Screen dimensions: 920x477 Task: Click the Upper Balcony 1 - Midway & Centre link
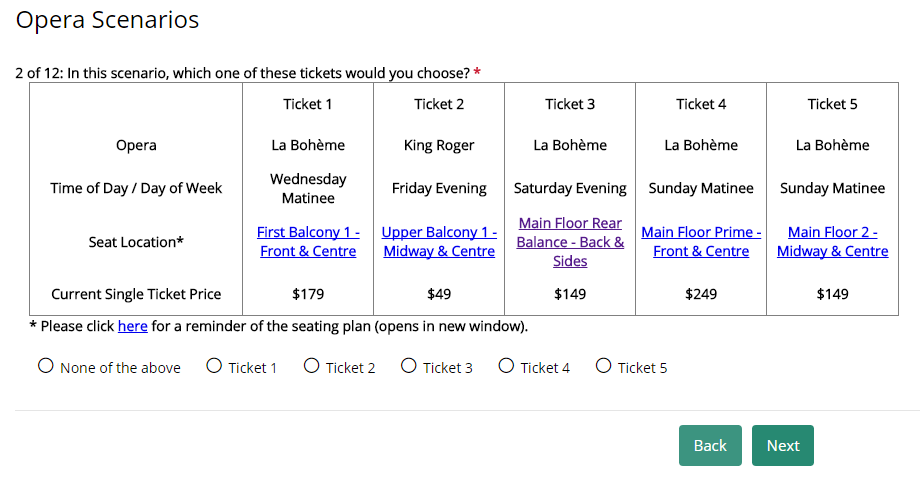(439, 242)
